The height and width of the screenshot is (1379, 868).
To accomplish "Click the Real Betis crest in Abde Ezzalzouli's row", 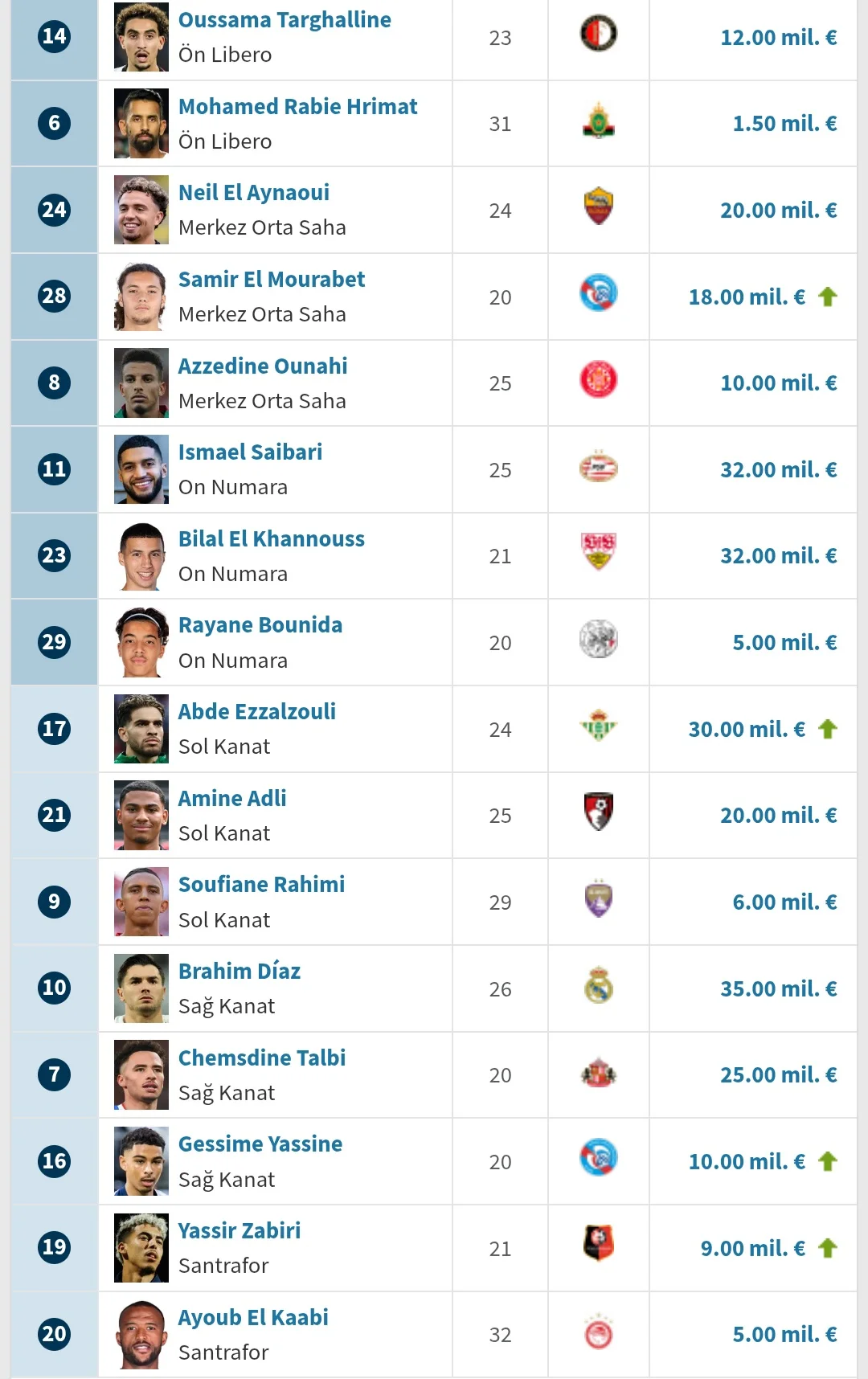I will 598,726.
